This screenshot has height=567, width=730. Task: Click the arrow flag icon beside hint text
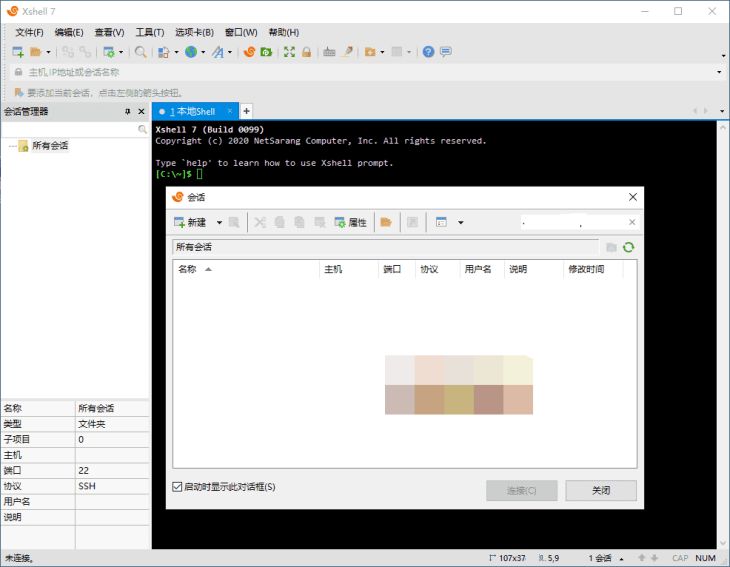pos(19,93)
